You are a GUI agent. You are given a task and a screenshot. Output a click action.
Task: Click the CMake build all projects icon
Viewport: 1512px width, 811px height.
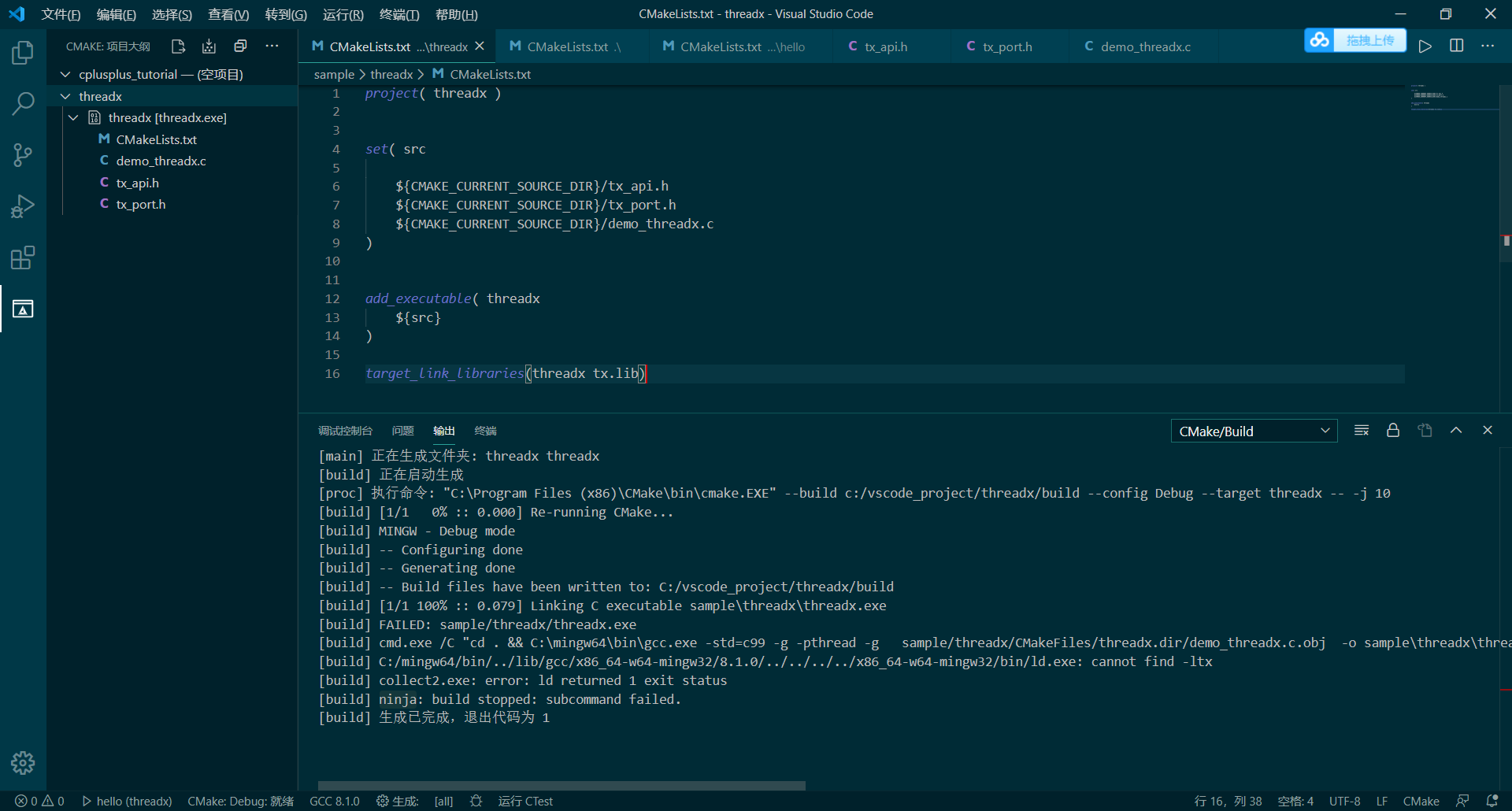click(x=209, y=46)
